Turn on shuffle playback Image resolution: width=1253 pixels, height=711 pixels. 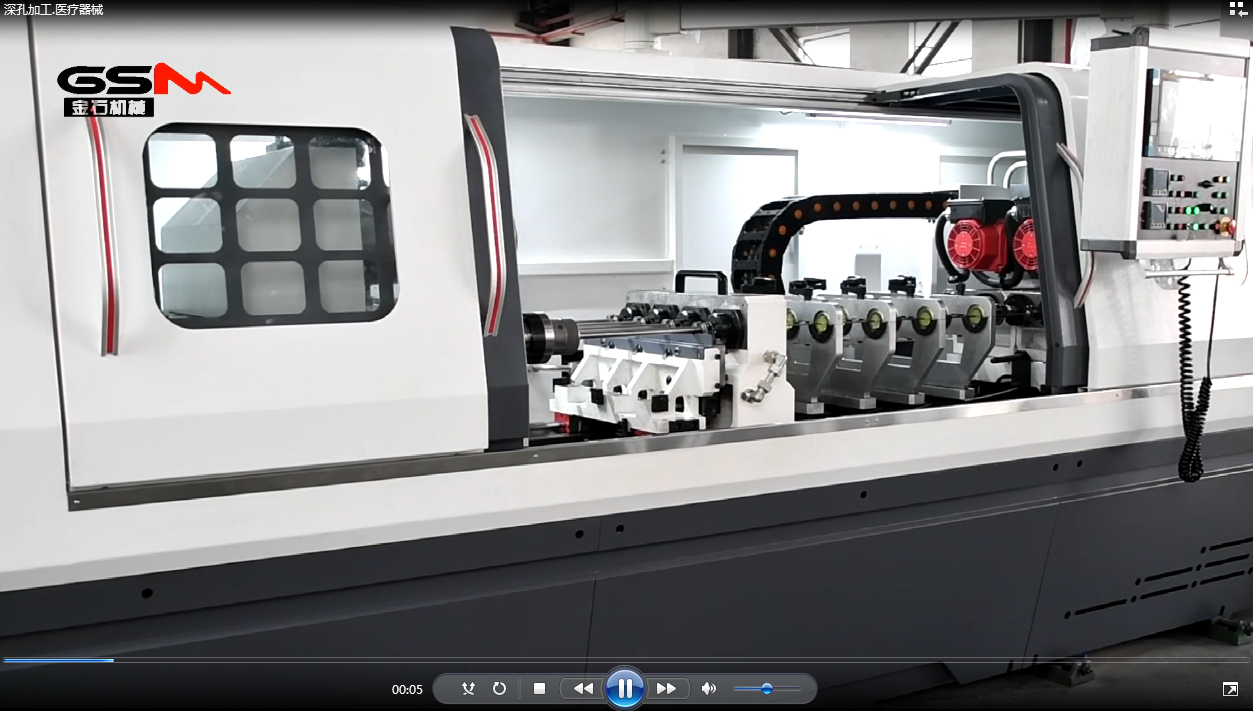coord(468,689)
